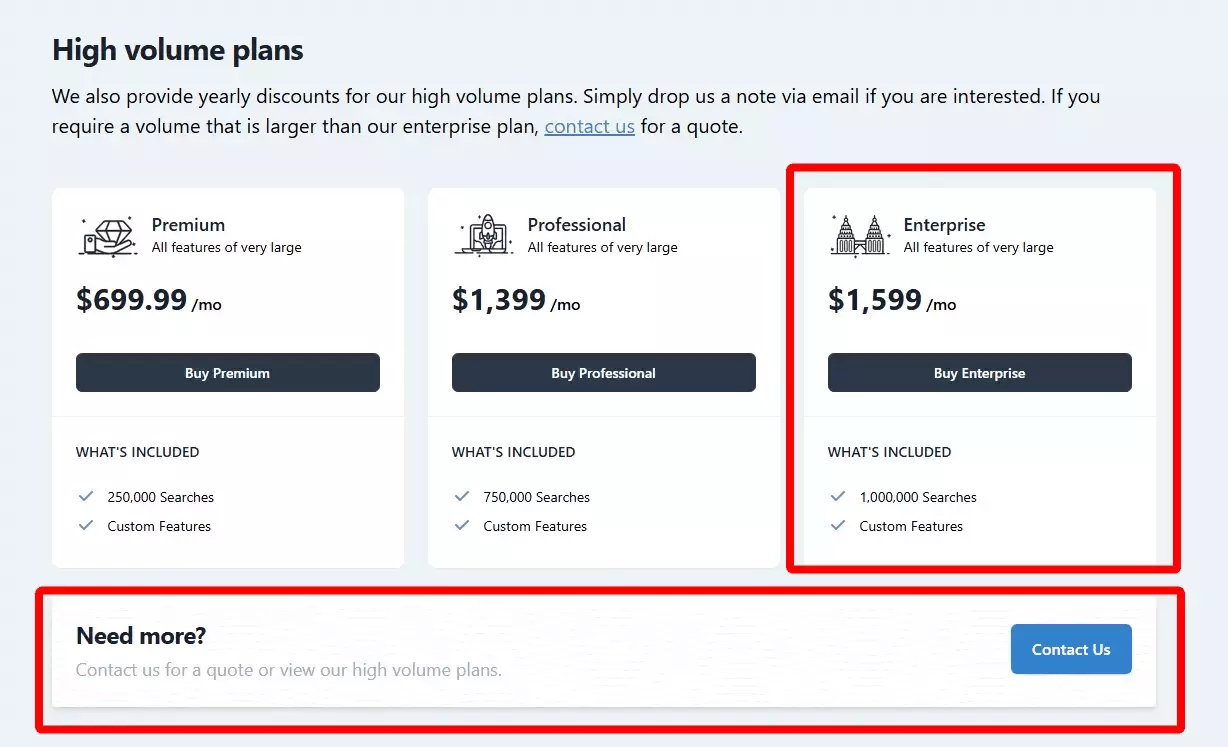1228x747 pixels.
Task: Click the $1,399 Professional price
Action: [x=499, y=300]
